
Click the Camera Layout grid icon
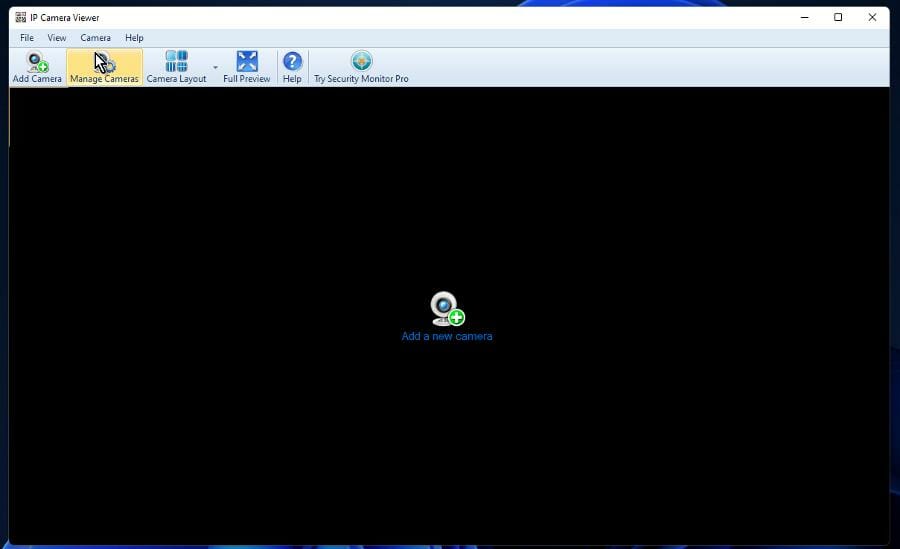(x=176, y=62)
